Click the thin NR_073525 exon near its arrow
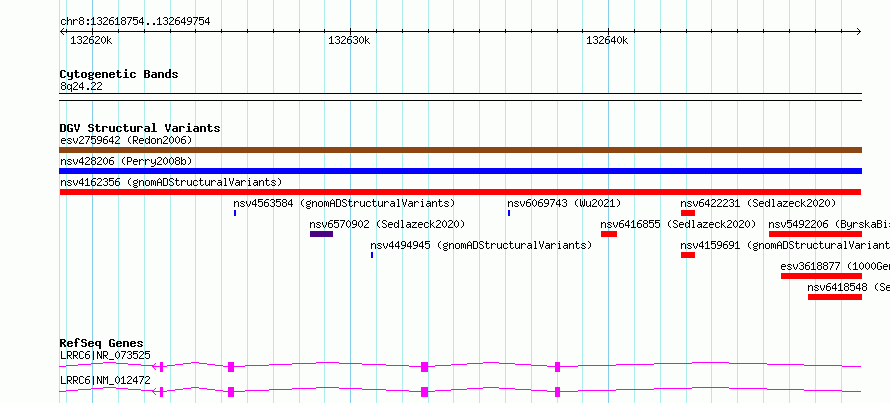 point(162,367)
